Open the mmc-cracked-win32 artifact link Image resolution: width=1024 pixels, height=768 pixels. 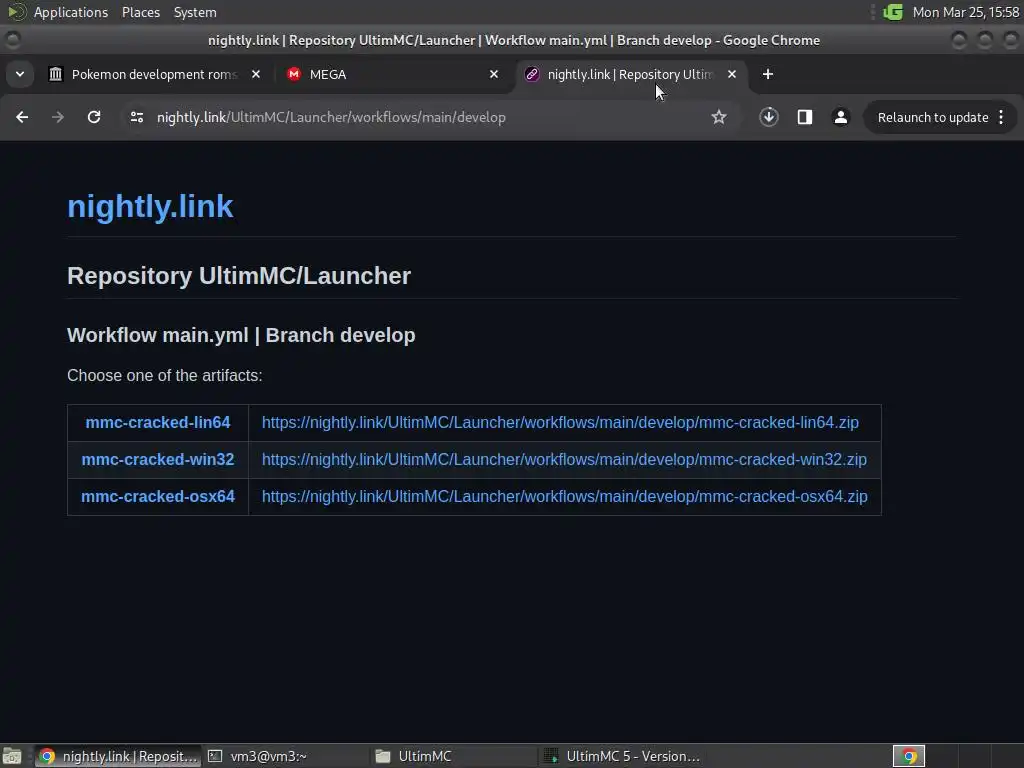pyautogui.click(x=158, y=460)
